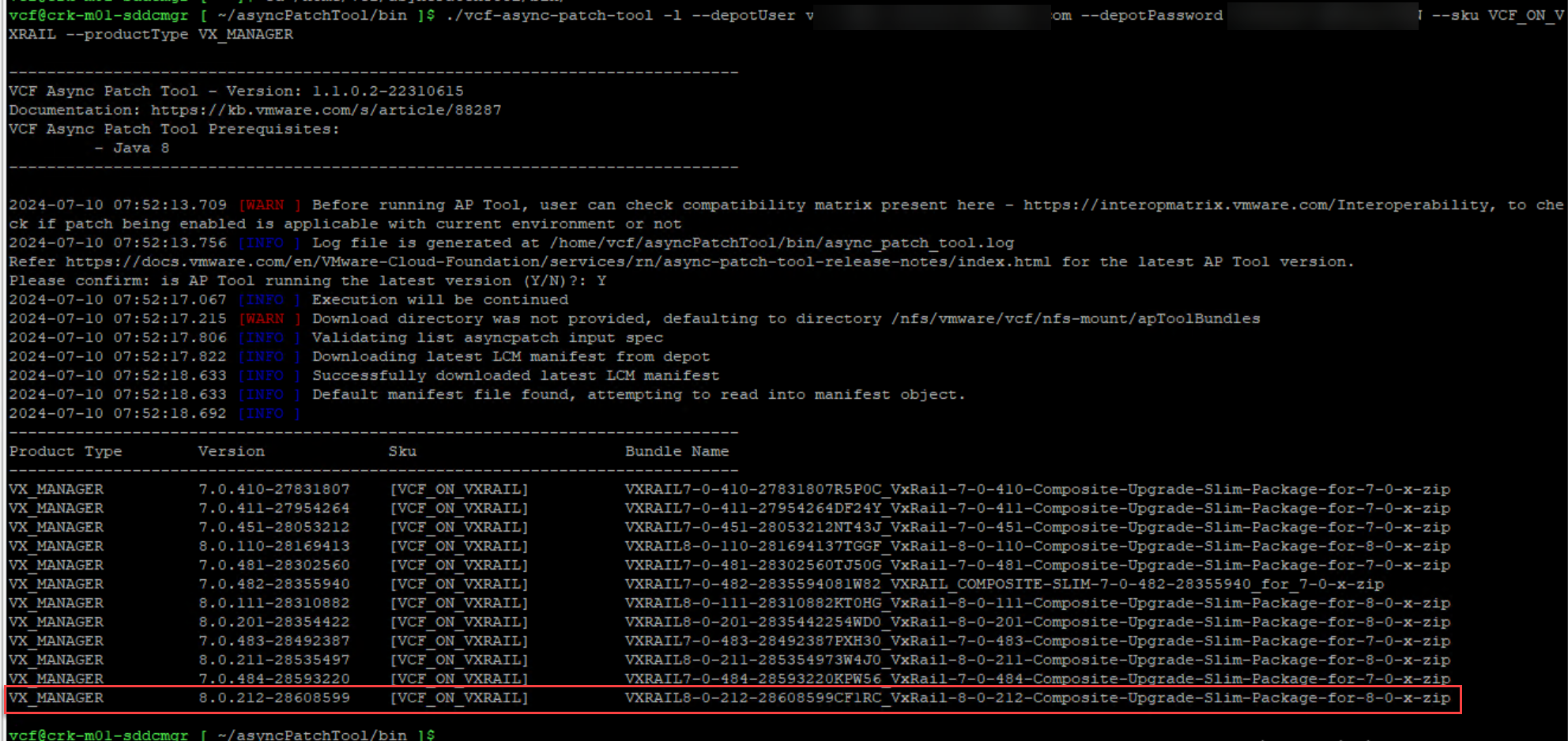Click the VXRAIL_COMPOSITE-SLIM-7-0-482 bundle name
This screenshot has height=741, width=1568.
click(x=1004, y=584)
